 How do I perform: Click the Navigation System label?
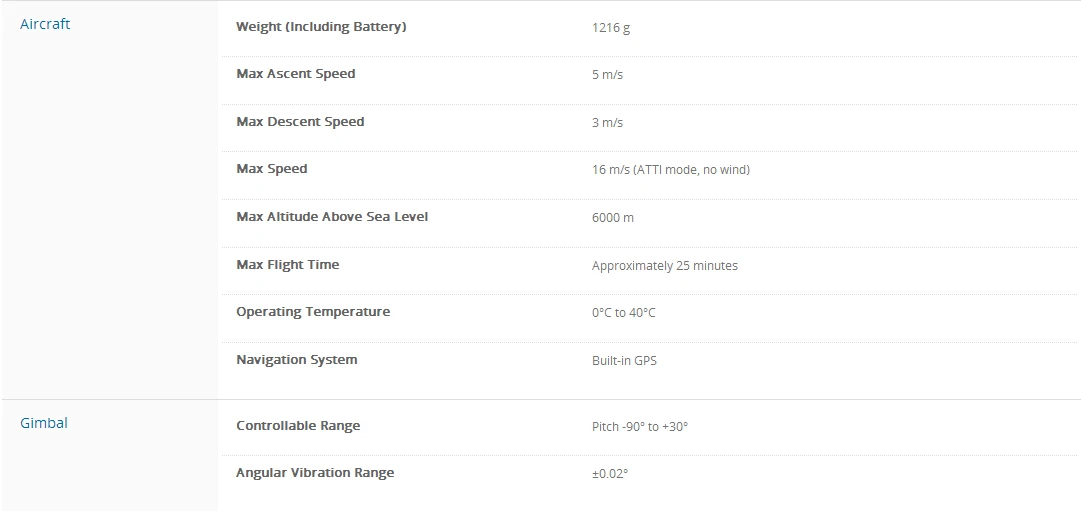(x=296, y=360)
